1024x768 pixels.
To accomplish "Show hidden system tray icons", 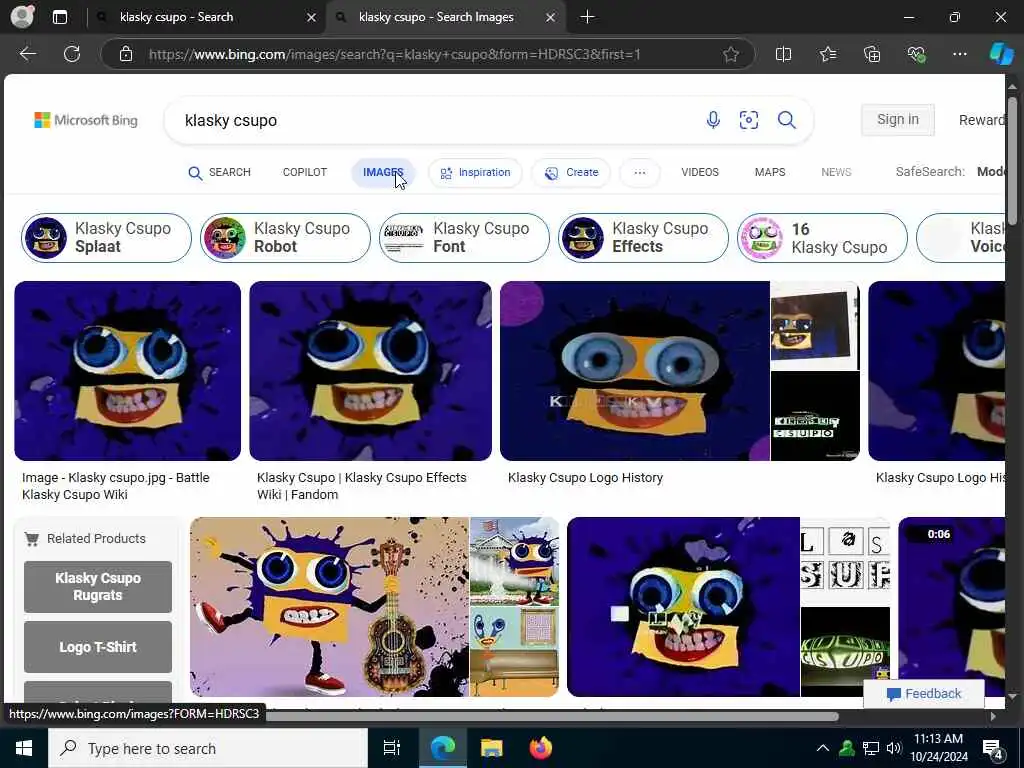I will pos(823,748).
